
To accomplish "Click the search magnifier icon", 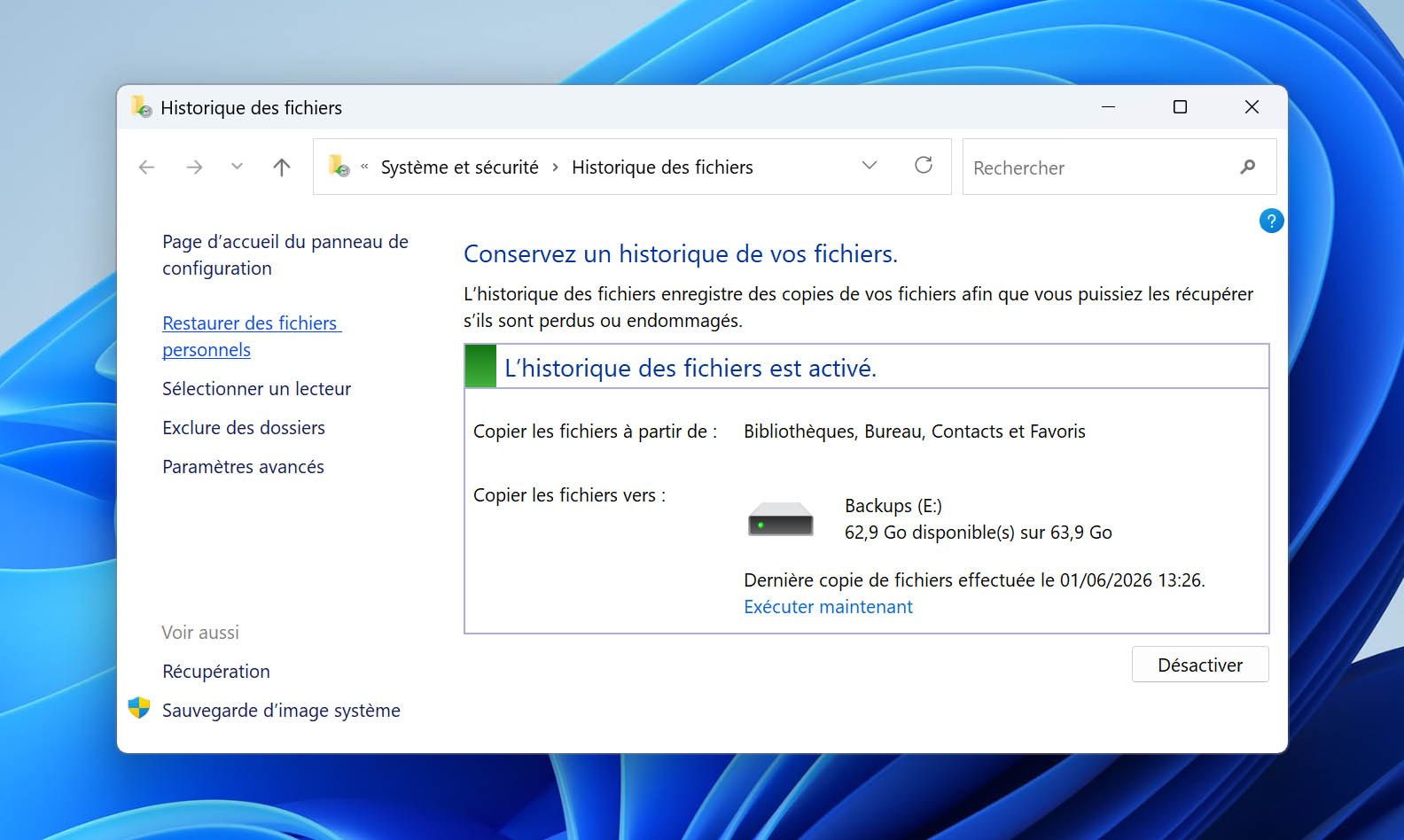I will point(1248,167).
